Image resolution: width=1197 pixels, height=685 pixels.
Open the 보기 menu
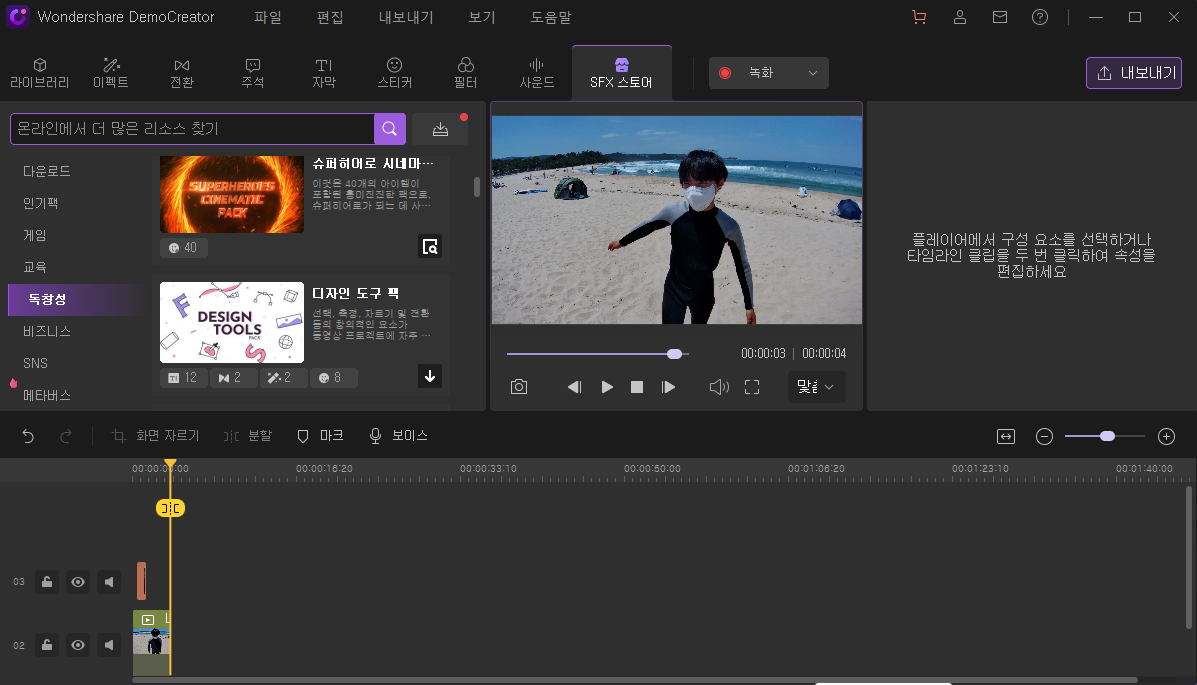(482, 17)
